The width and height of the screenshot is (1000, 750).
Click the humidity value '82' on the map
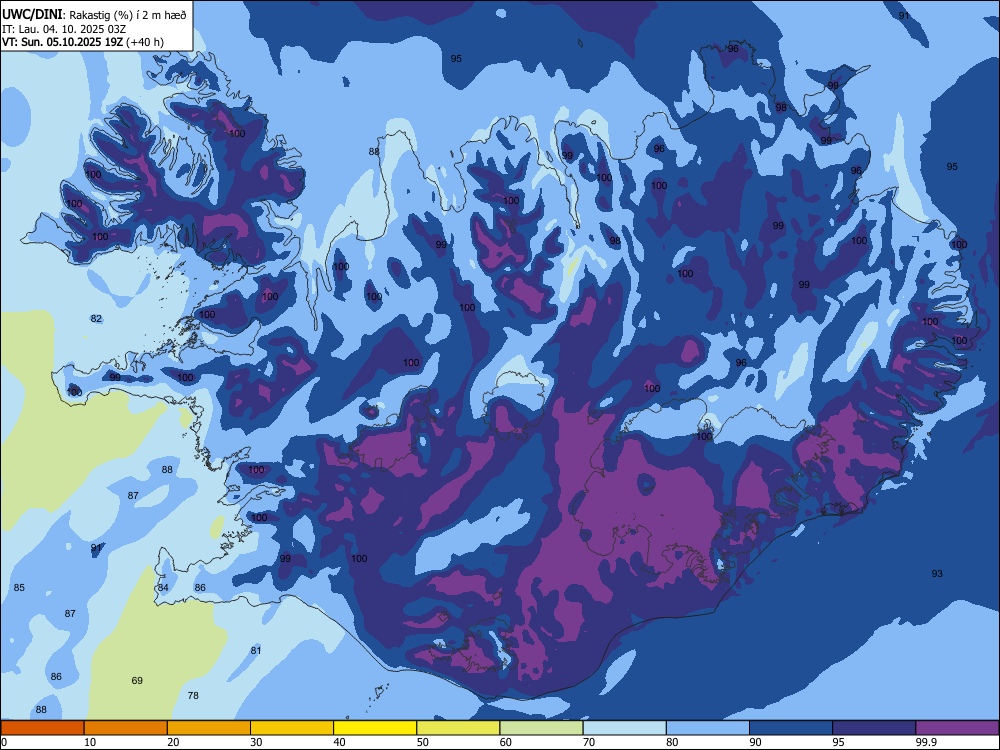click(x=96, y=318)
